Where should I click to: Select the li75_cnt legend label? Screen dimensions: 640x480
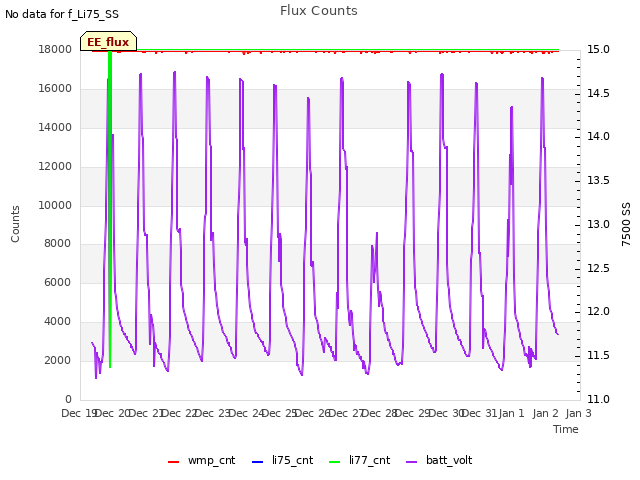click(292, 460)
